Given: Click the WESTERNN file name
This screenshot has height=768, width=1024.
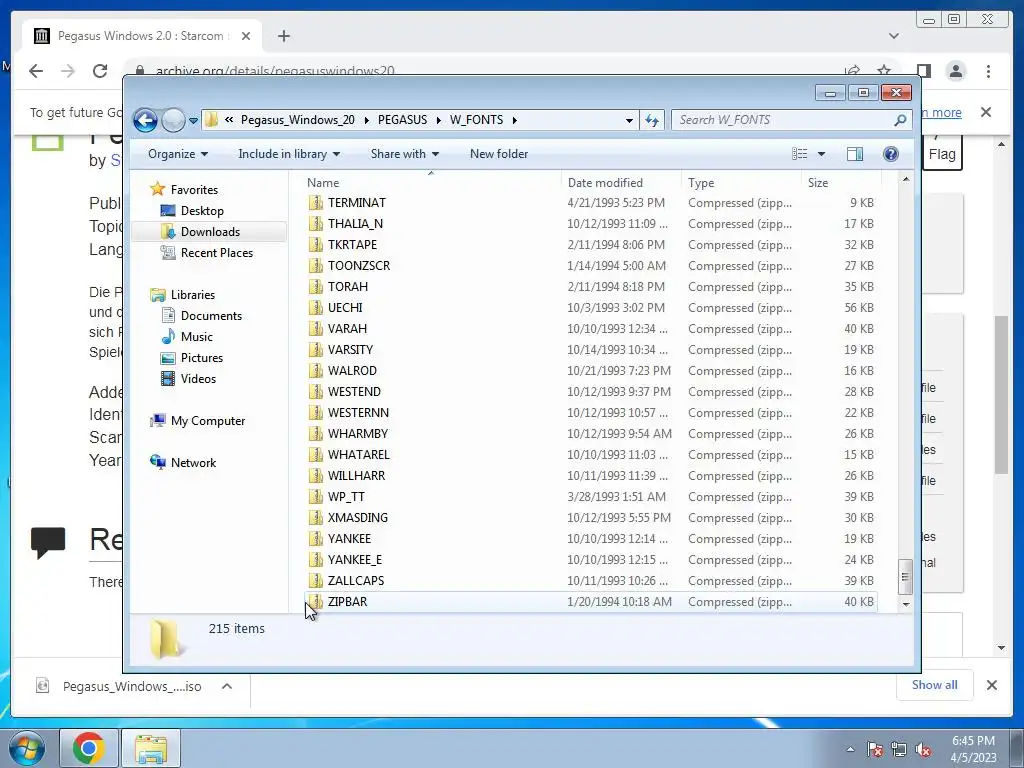Looking at the screenshot, I should click(x=359, y=413).
